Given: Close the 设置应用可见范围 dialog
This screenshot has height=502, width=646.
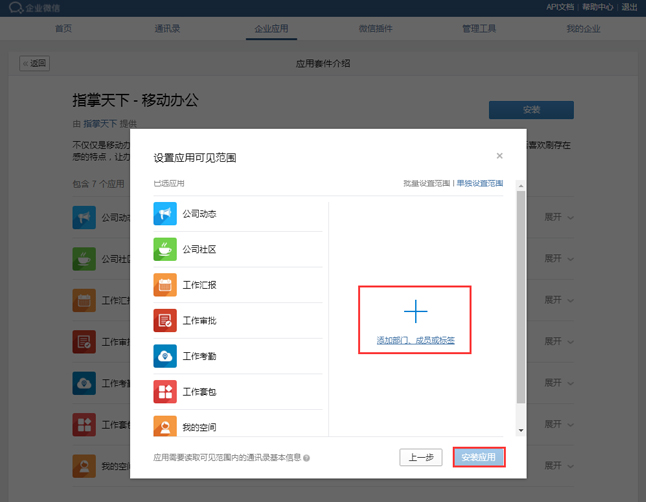Looking at the screenshot, I should point(500,156).
